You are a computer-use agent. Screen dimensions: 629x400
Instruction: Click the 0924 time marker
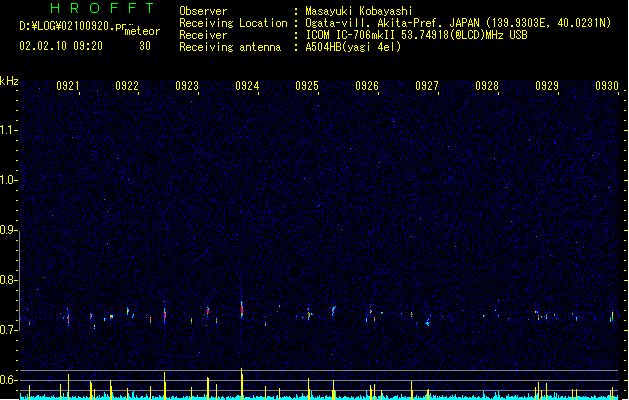point(247,85)
